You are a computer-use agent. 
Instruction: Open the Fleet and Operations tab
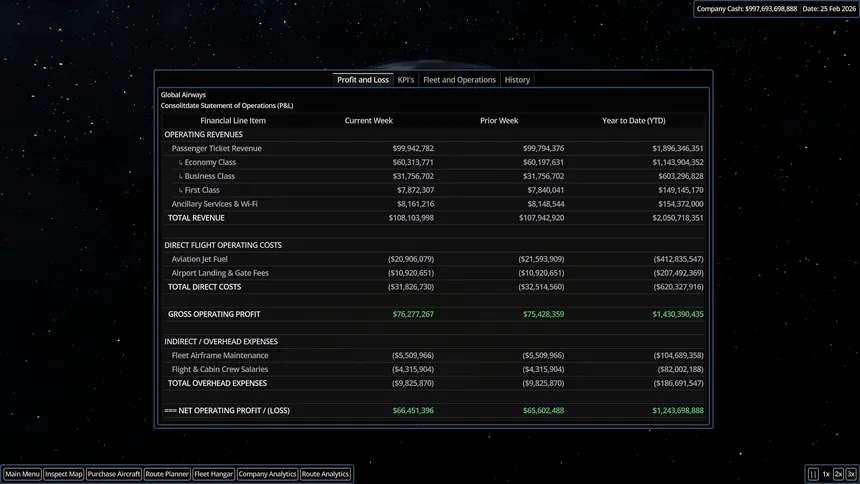click(x=459, y=80)
